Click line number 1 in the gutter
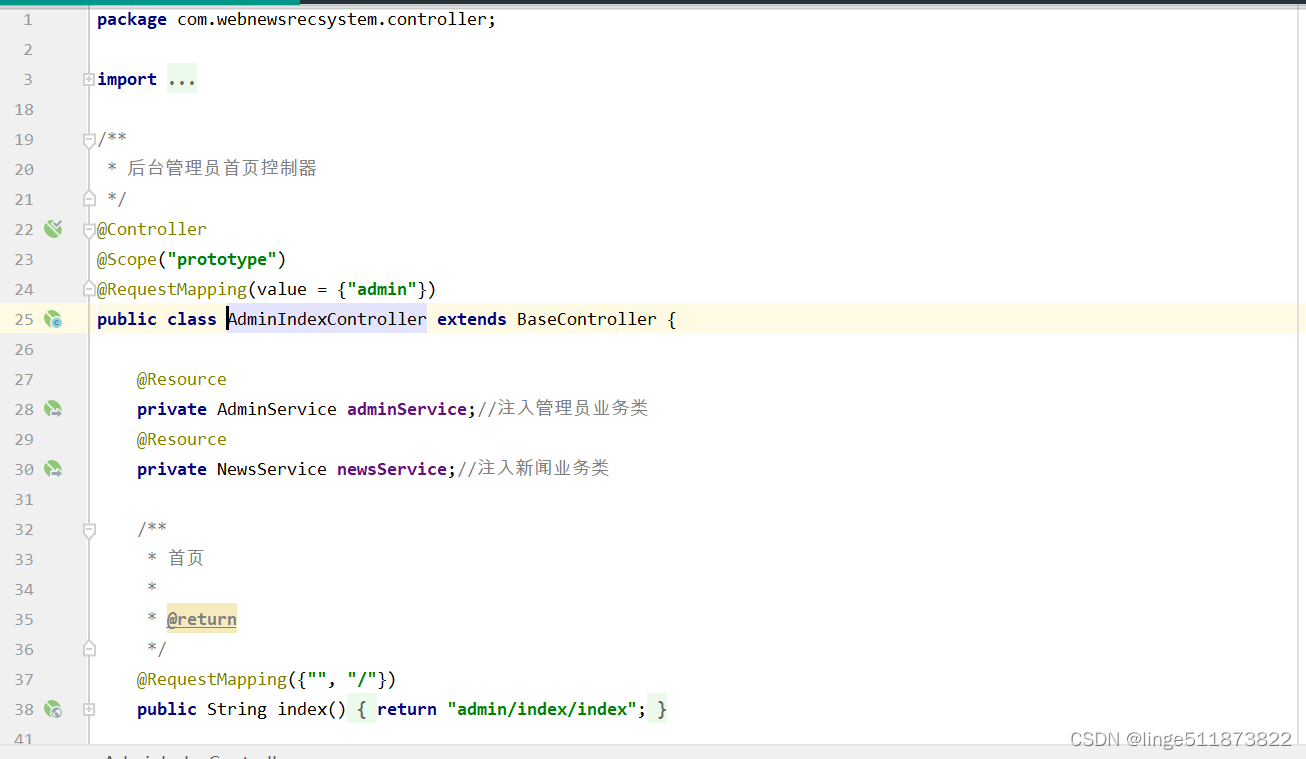Viewport: 1306px width, 759px height. 28,19
